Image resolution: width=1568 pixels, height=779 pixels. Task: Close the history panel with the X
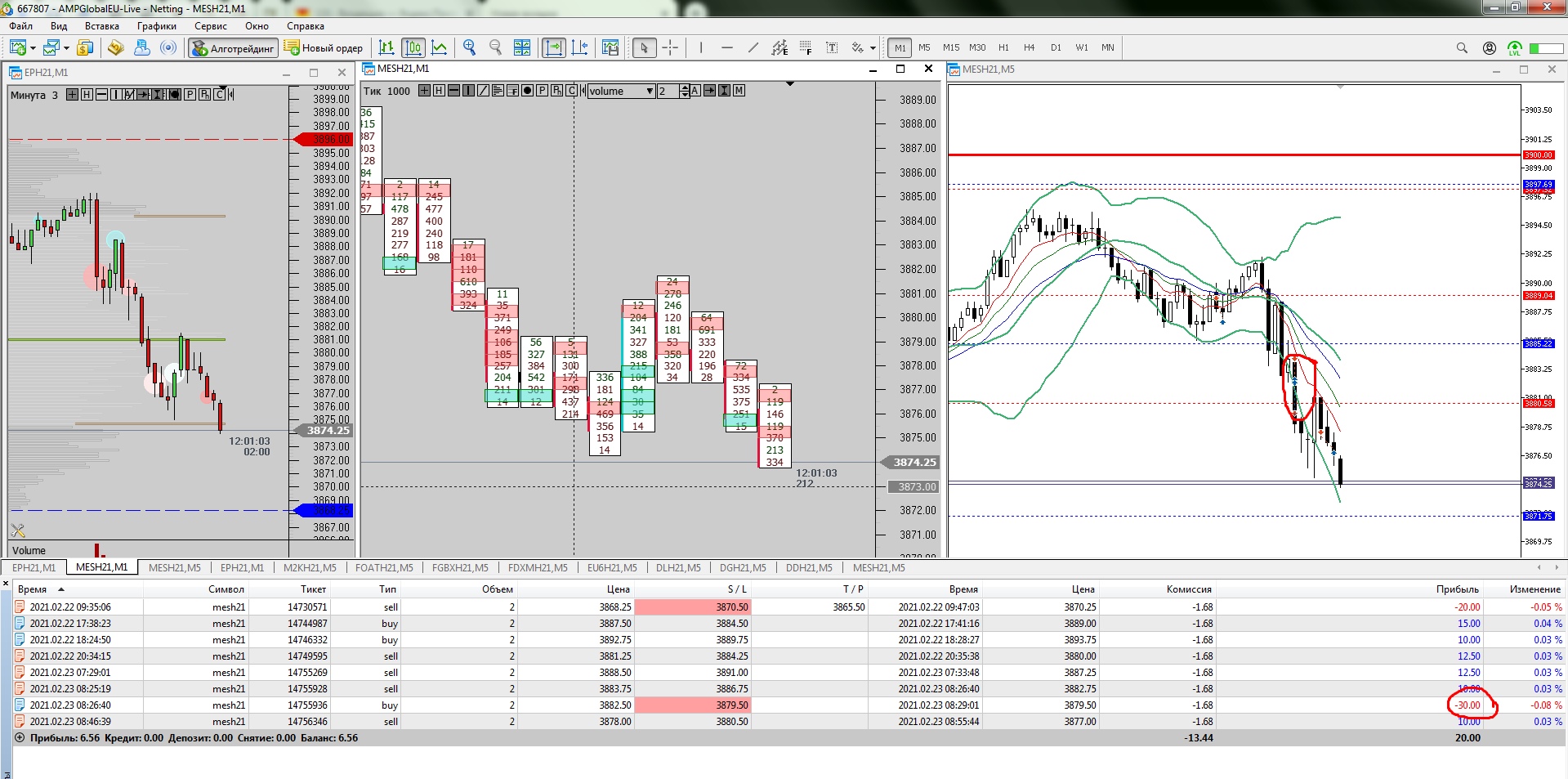[6, 584]
